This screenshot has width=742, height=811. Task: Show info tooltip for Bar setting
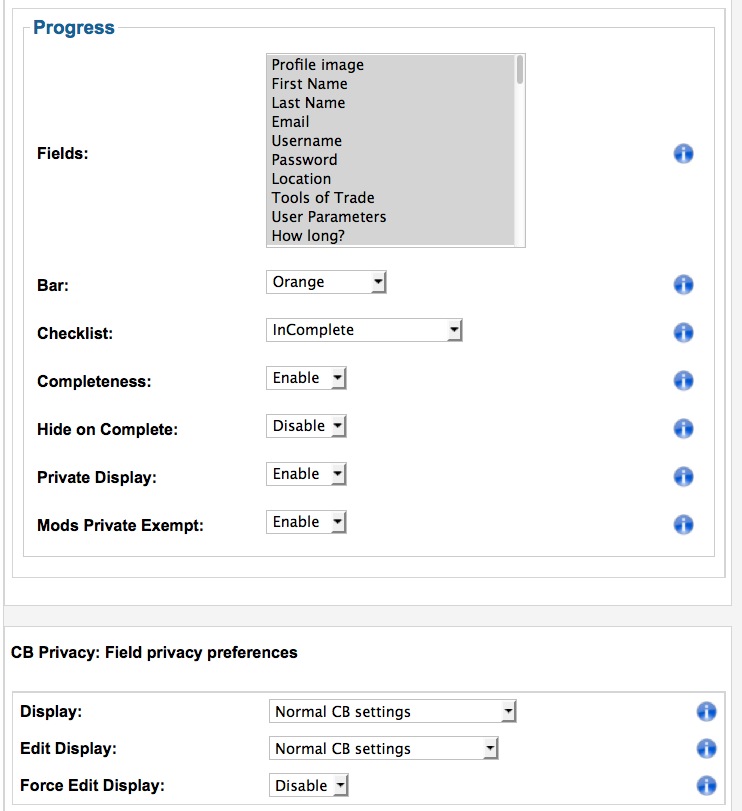point(683,284)
